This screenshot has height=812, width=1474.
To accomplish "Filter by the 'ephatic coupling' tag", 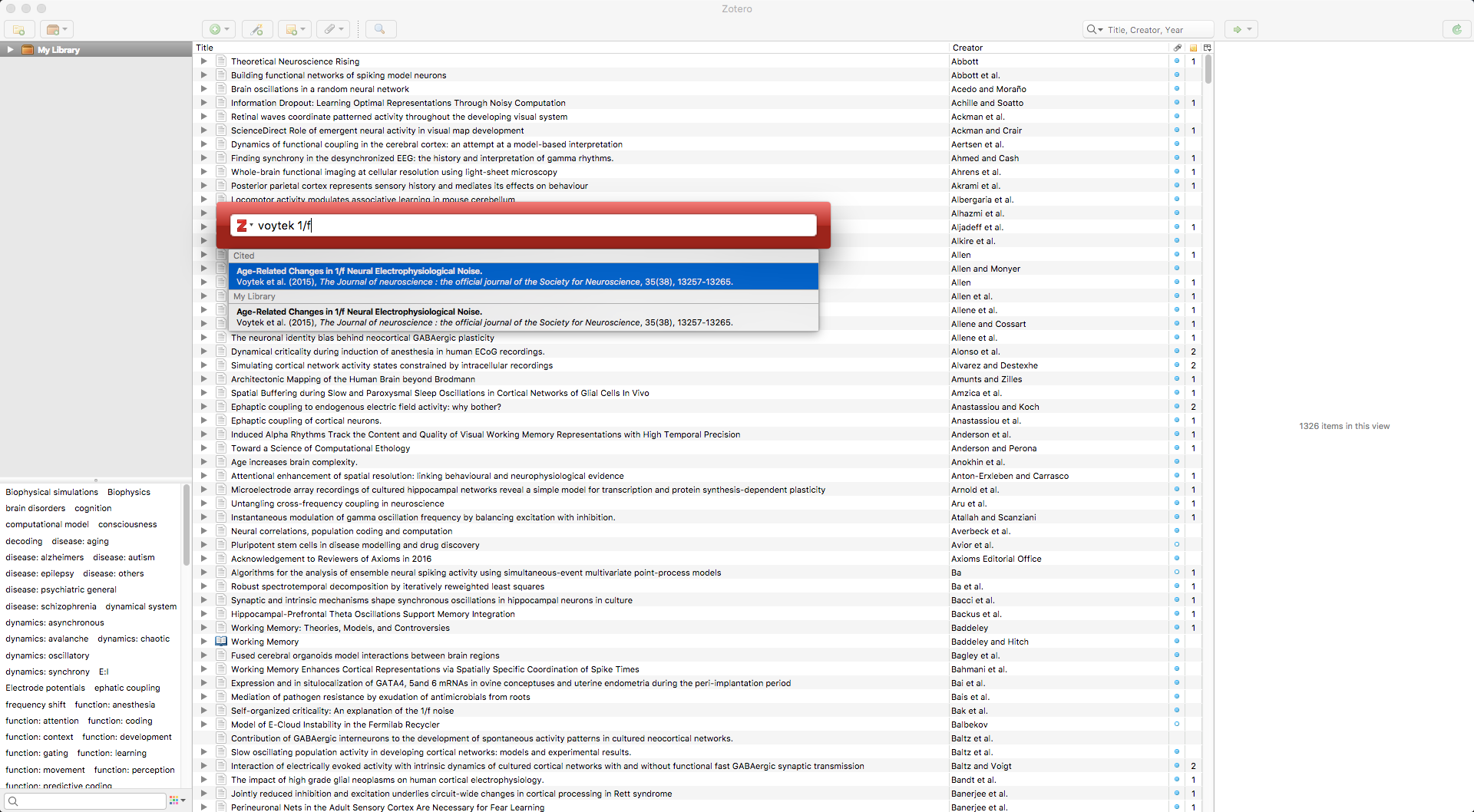I will (127, 688).
